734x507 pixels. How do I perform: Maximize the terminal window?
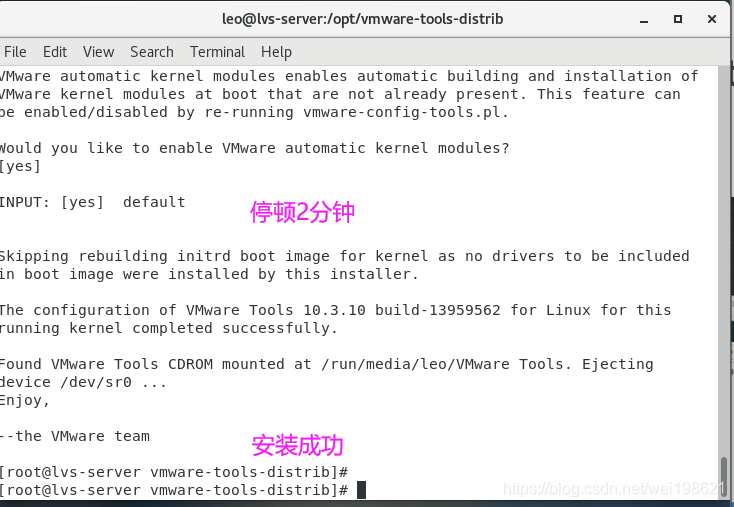[x=678, y=19]
